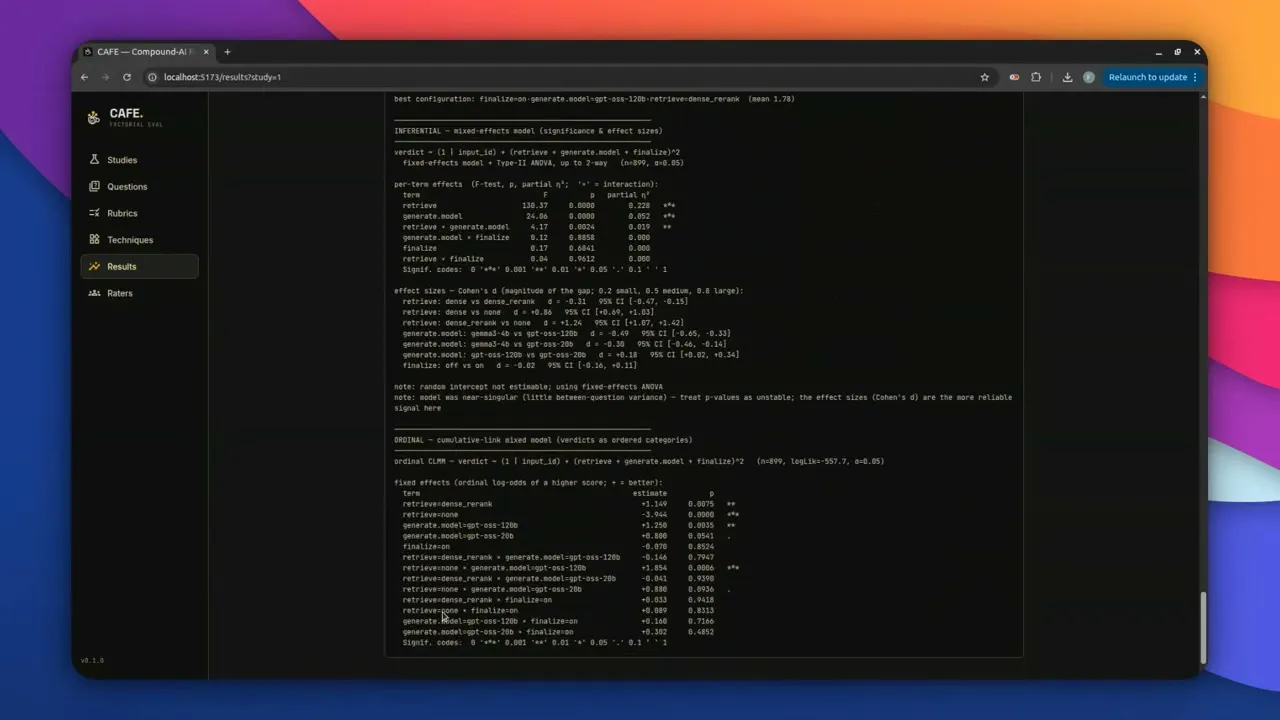The width and height of the screenshot is (1280, 720).
Task: Navigate to Raters in sidebar
Action: [x=139, y=293]
